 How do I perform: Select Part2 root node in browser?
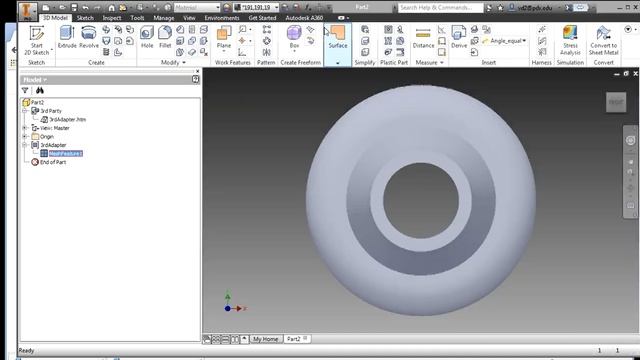37,102
